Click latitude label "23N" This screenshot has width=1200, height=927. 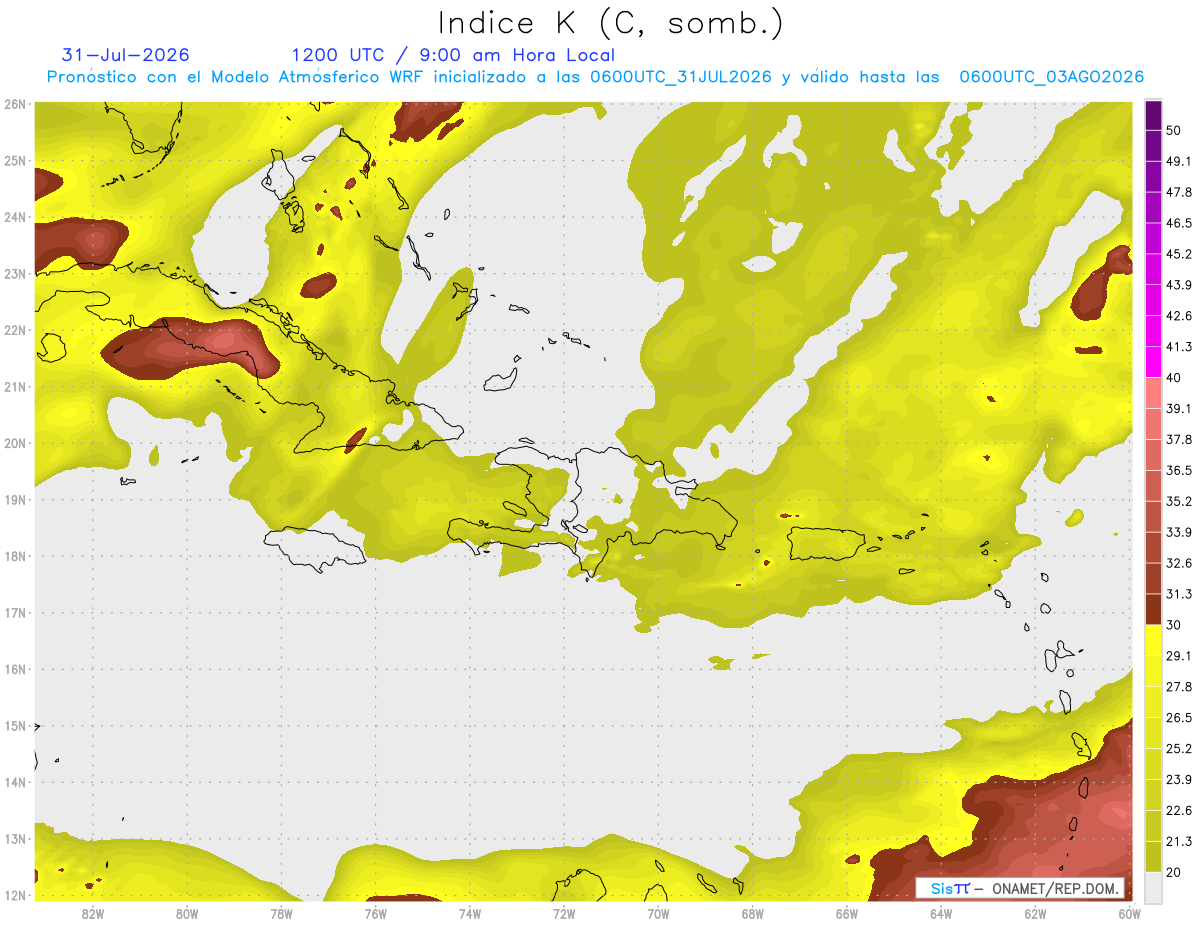(15, 273)
